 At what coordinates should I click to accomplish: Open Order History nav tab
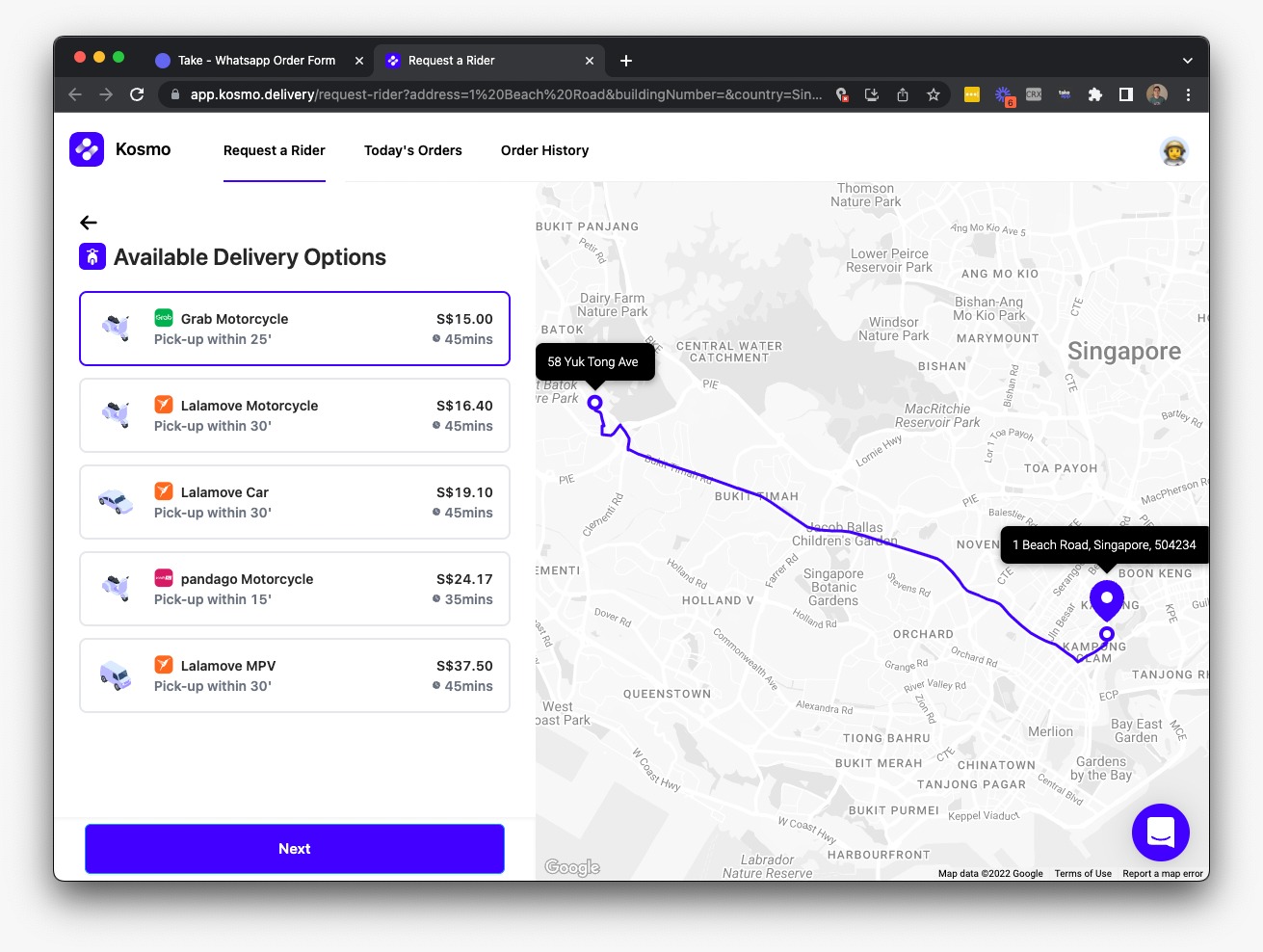click(544, 150)
